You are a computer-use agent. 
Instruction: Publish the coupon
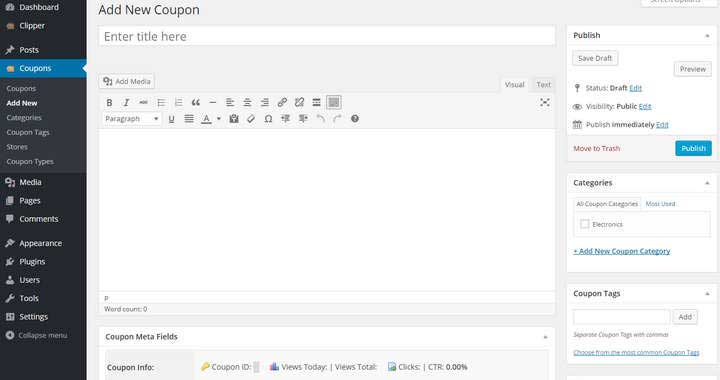[693, 148]
